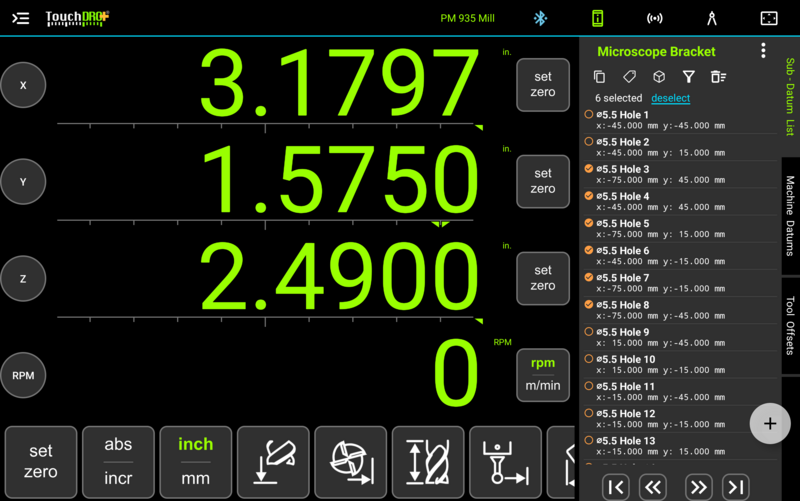The height and width of the screenshot is (501, 800).
Task: Tap the Hole 4 coordinates x:-45.000 y:45.000
Action: 660,207
